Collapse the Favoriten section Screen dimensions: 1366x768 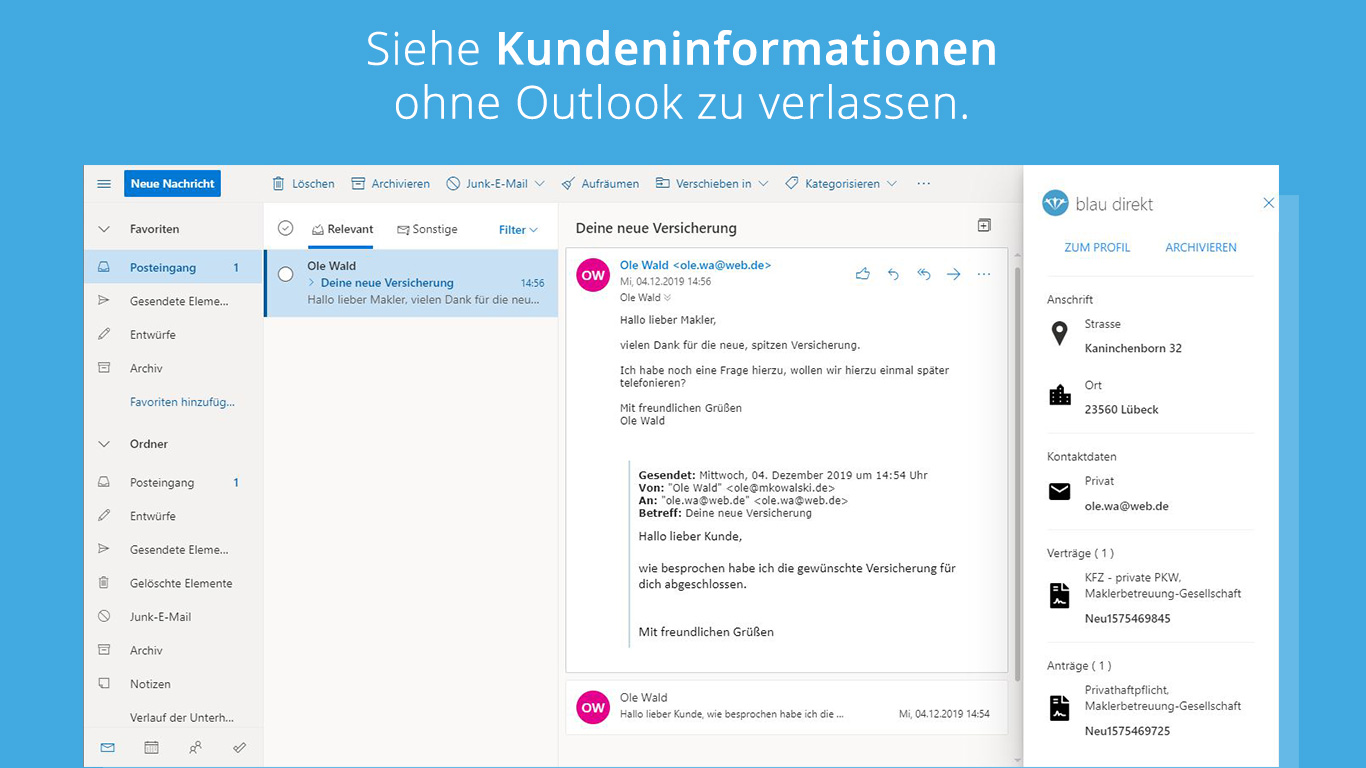(104, 229)
